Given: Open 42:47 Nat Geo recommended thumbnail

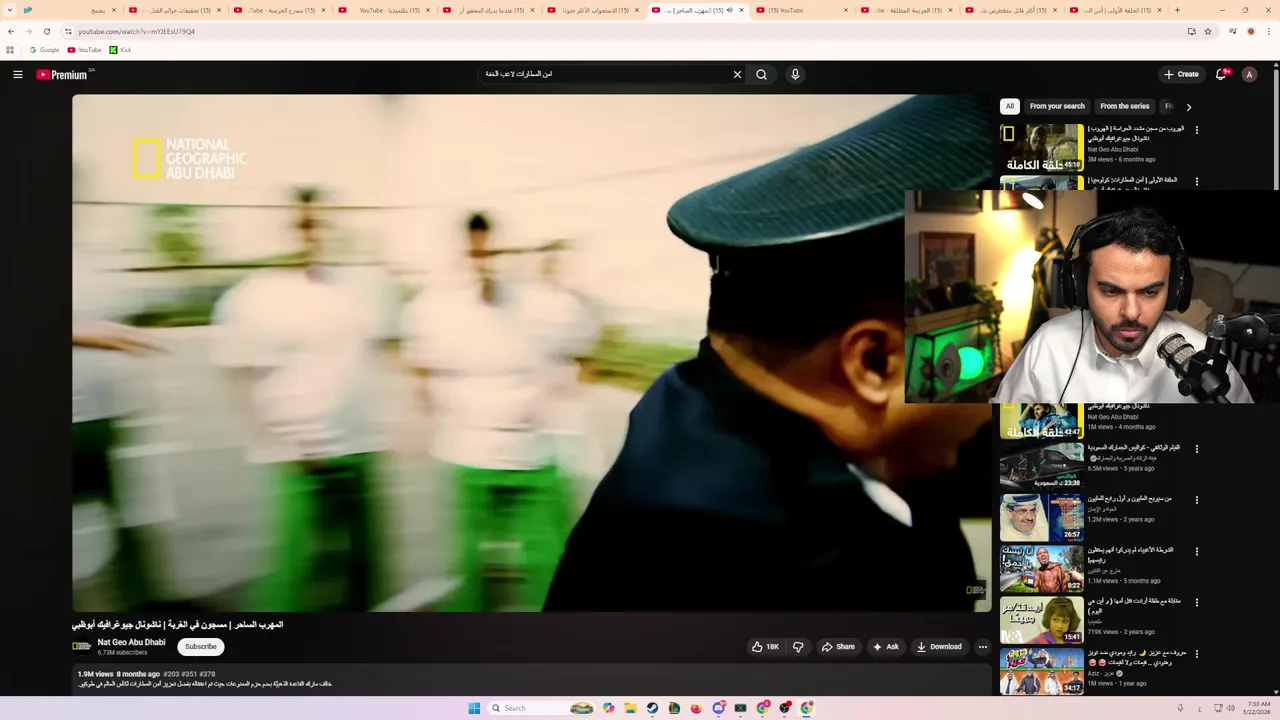Looking at the screenshot, I should [1041, 419].
